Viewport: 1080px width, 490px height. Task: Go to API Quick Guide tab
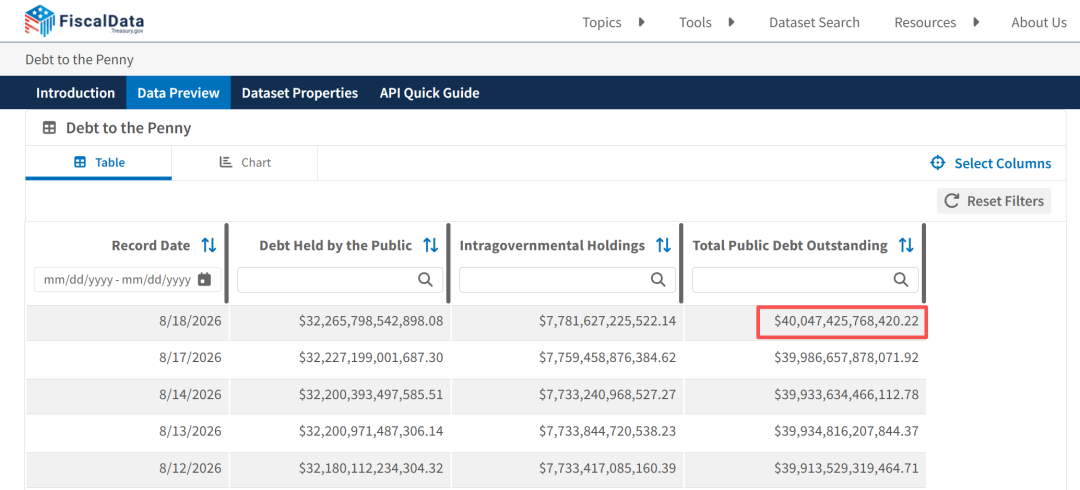click(430, 93)
